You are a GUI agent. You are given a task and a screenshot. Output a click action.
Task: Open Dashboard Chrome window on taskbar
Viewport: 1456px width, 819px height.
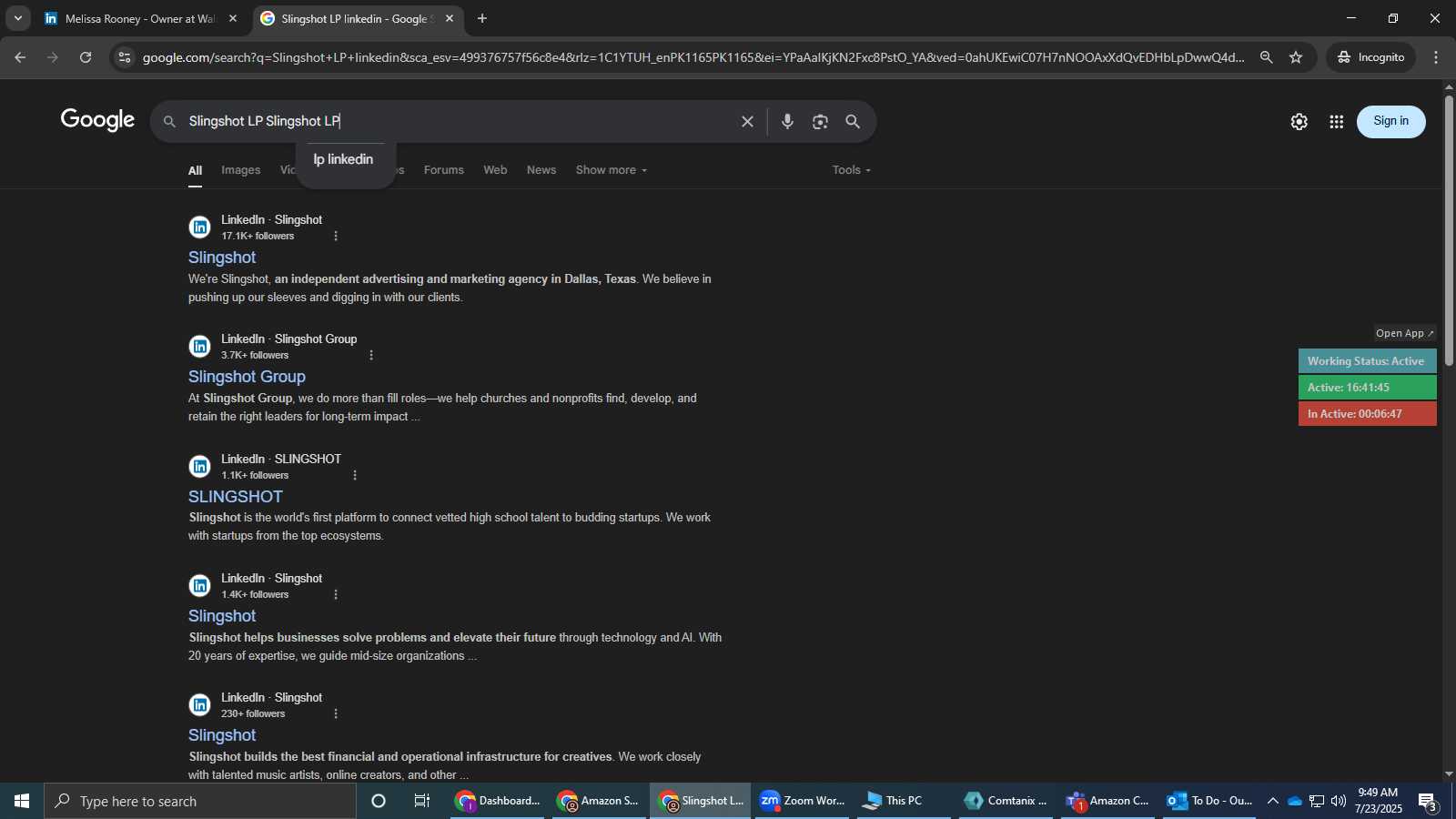tap(498, 801)
